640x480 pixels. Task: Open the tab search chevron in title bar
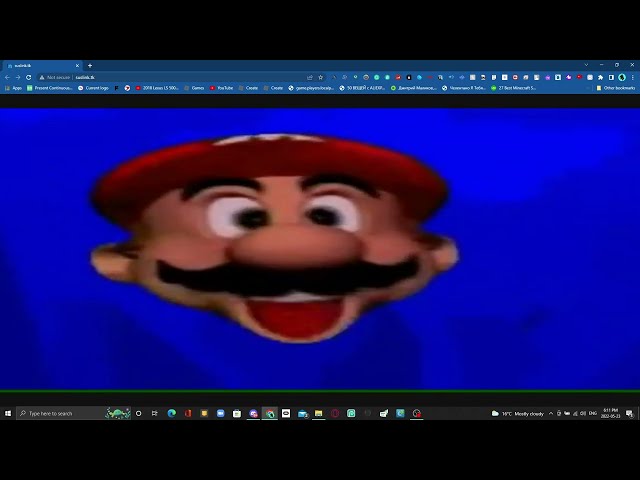587,65
